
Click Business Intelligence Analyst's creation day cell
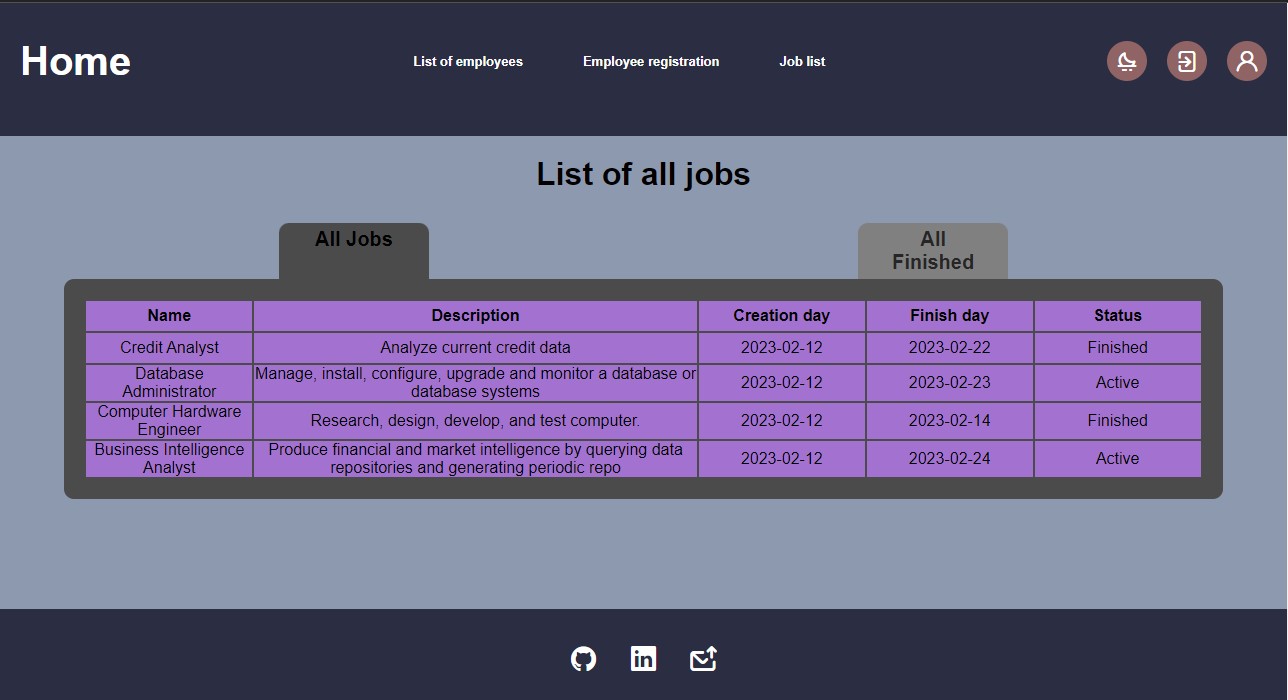[x=781, y=459]
